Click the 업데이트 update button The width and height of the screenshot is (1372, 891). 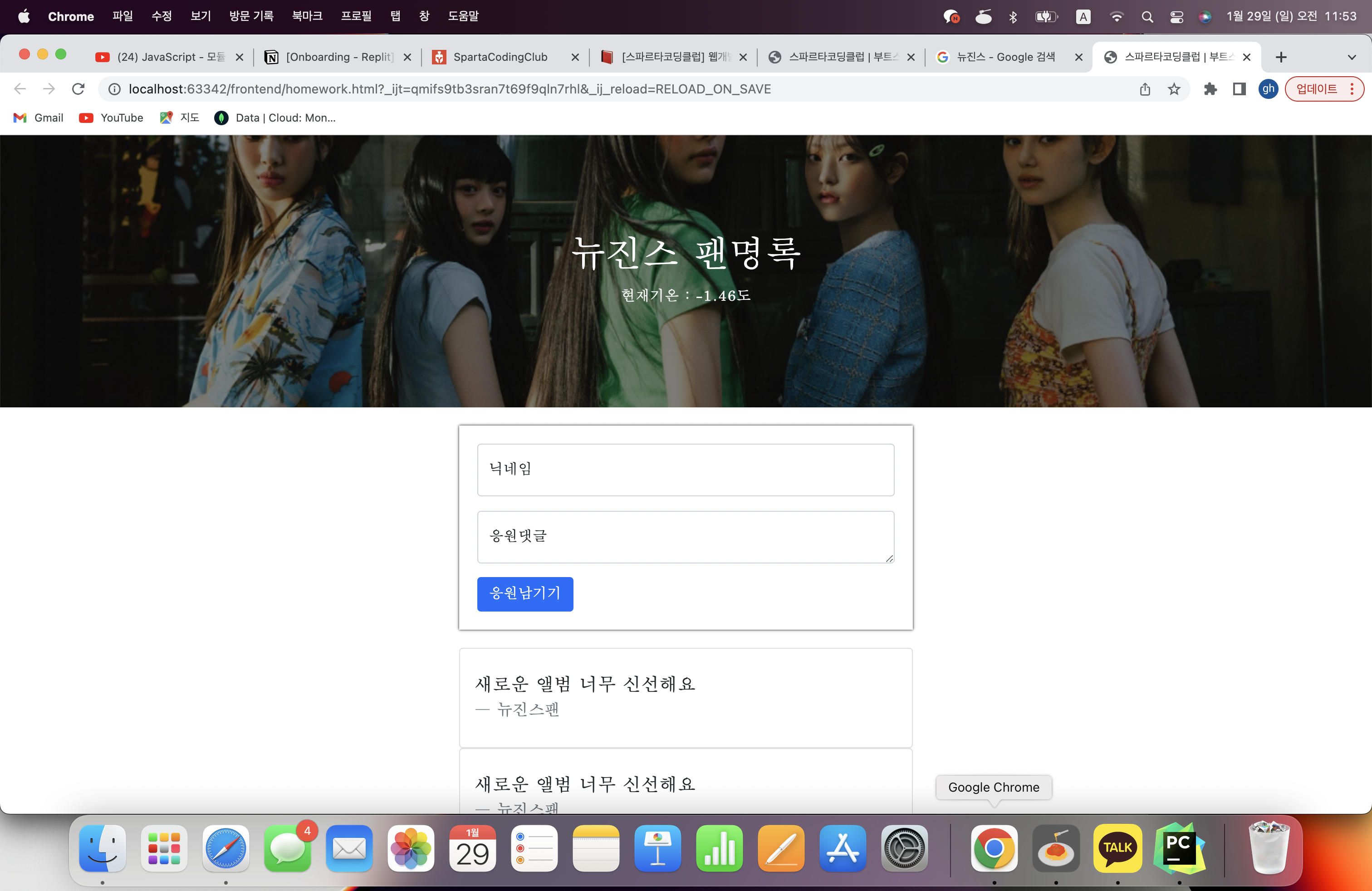coord(1324,89)
